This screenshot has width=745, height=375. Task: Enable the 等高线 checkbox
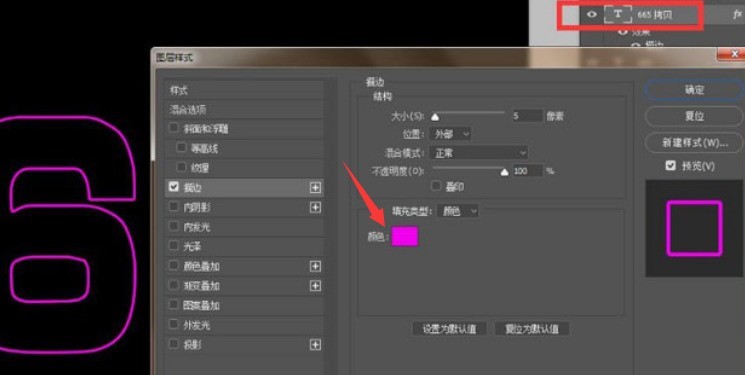coord(181,147)
